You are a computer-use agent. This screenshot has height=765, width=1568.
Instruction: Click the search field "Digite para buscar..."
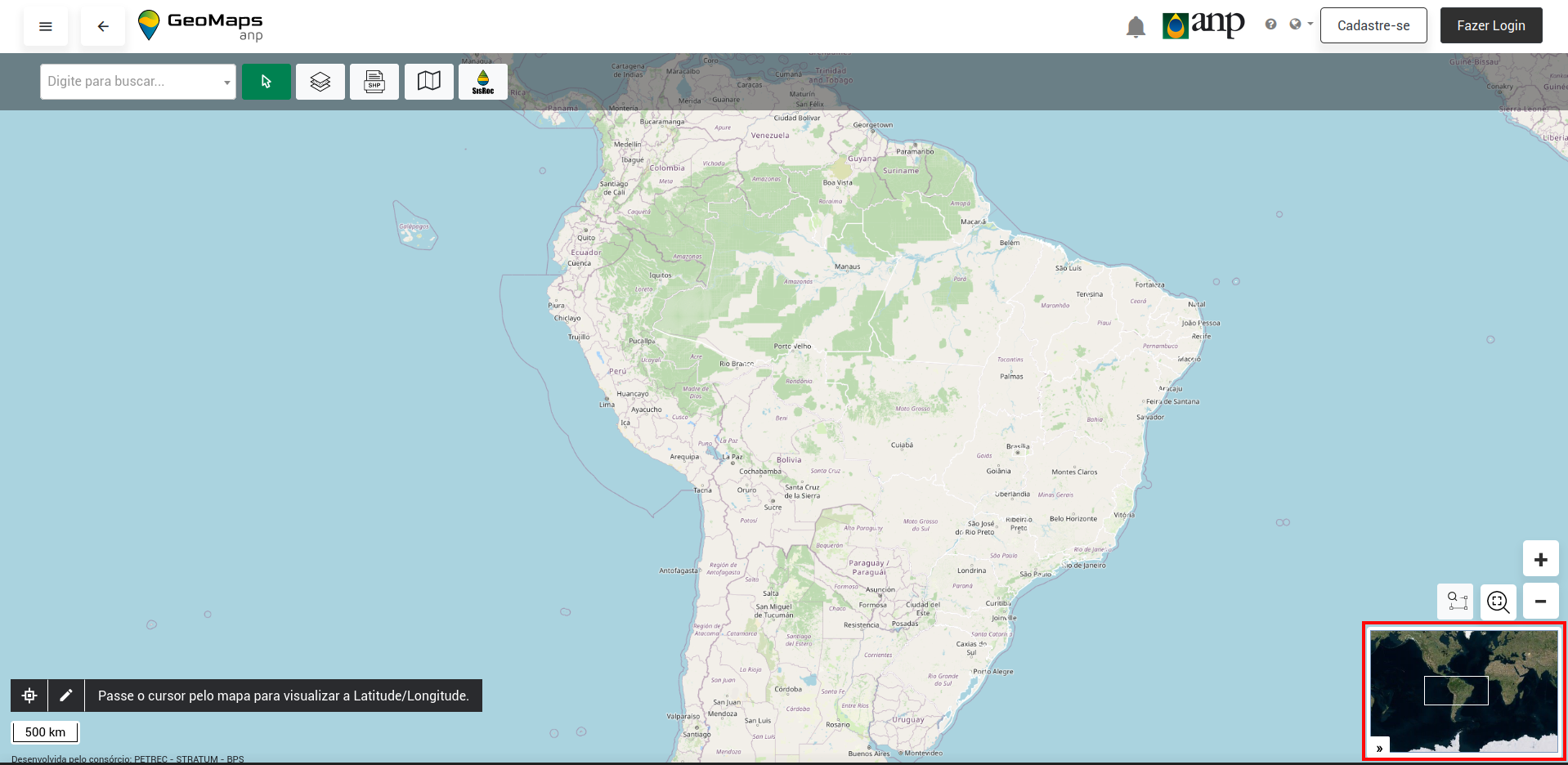click(x=131, y=82)
